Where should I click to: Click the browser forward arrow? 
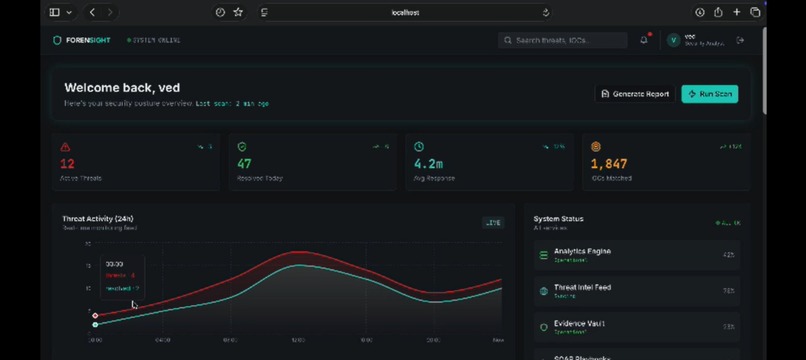point(110,12)
